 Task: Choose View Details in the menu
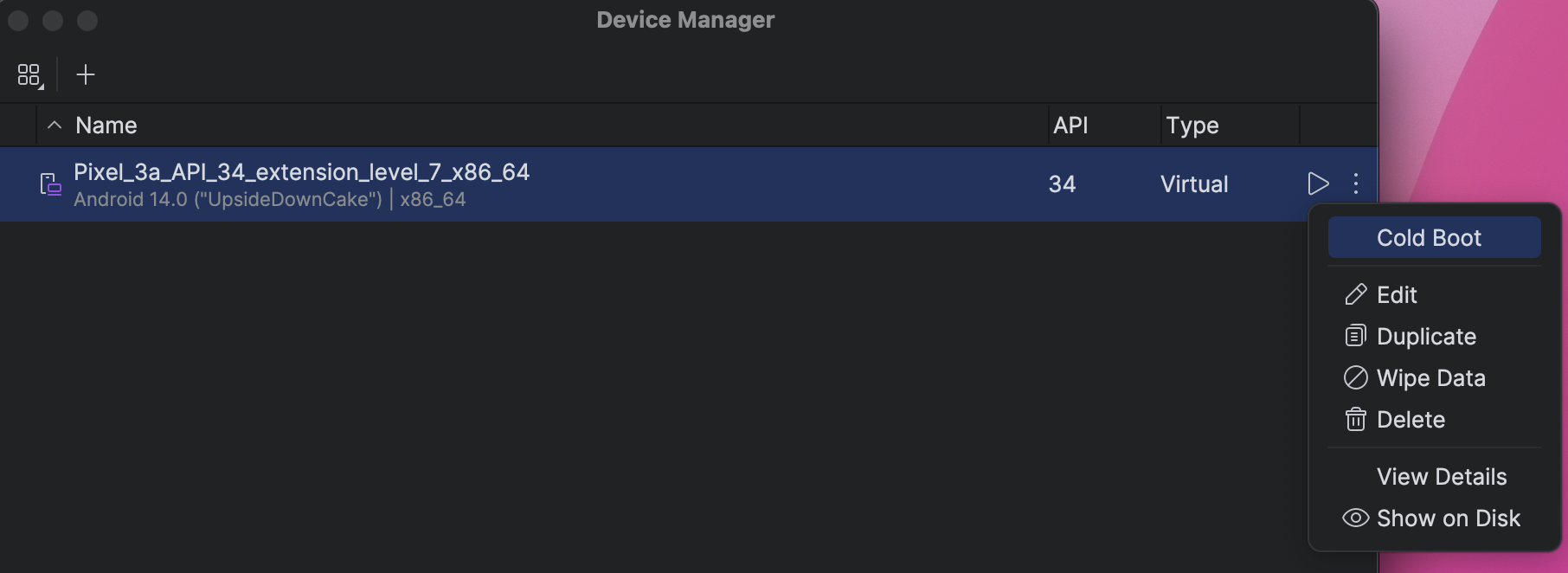pyautogui.click(x=1442, y=477)
